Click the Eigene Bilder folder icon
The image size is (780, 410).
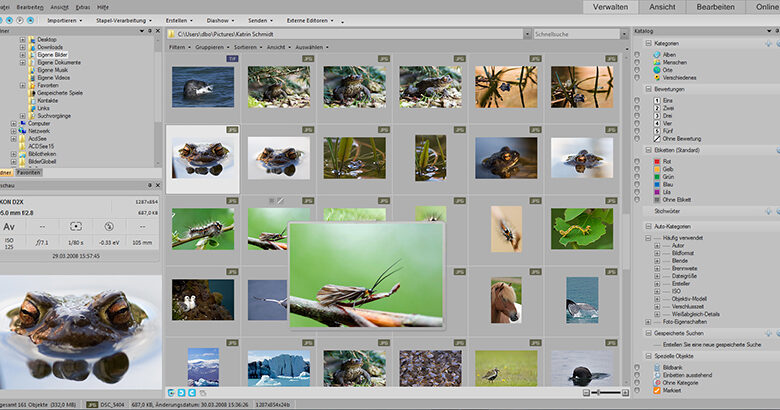[x=30, y=54]
